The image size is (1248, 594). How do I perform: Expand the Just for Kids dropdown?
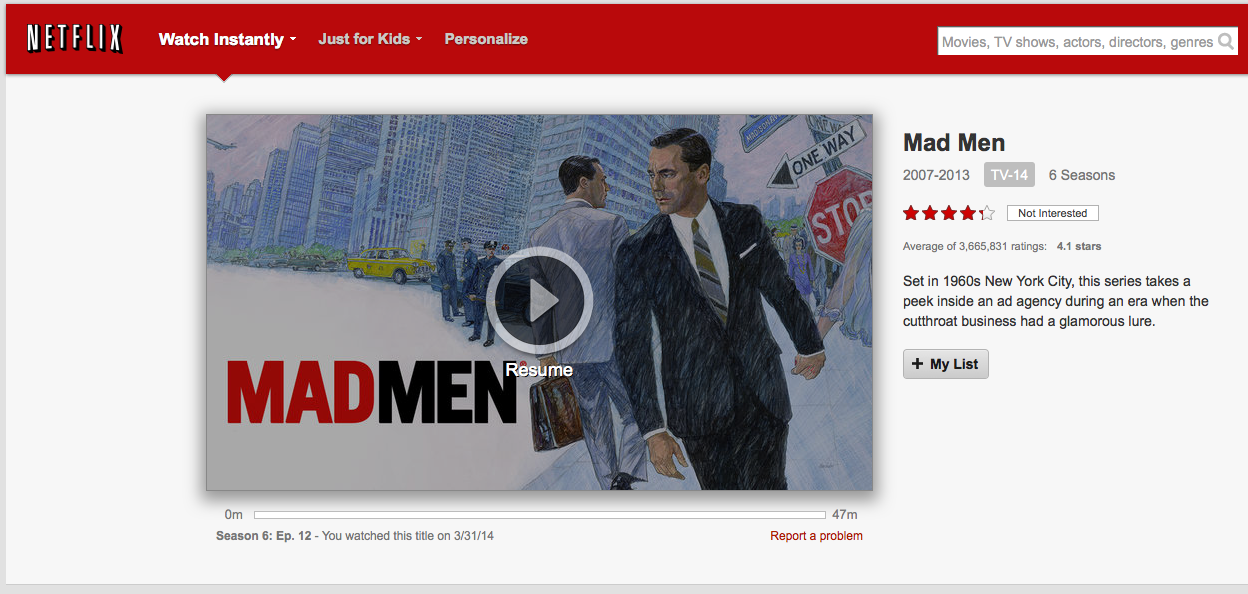coord(370,39)
